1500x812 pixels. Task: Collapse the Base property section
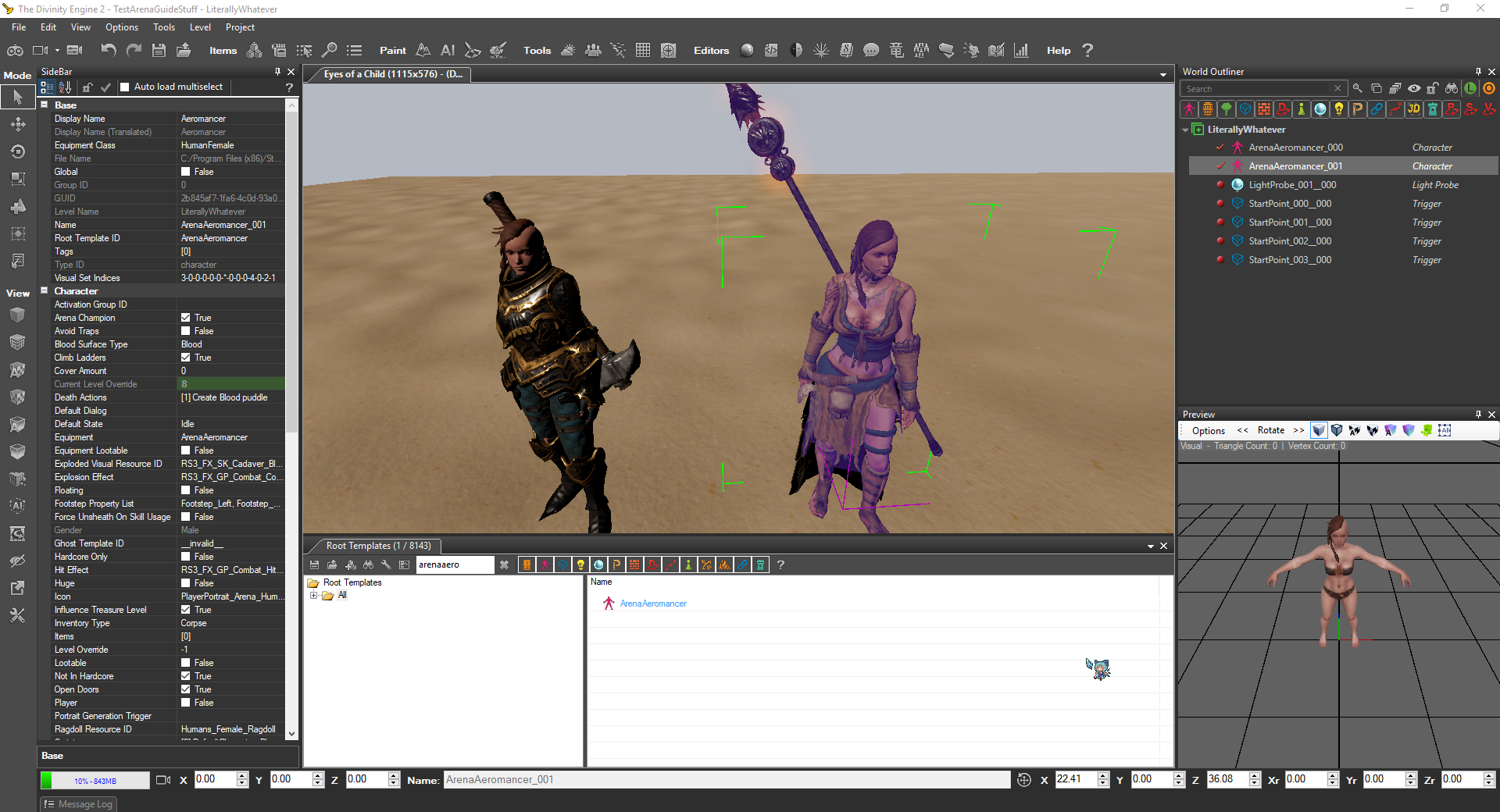pyautogui.click(x=45, y=105)
